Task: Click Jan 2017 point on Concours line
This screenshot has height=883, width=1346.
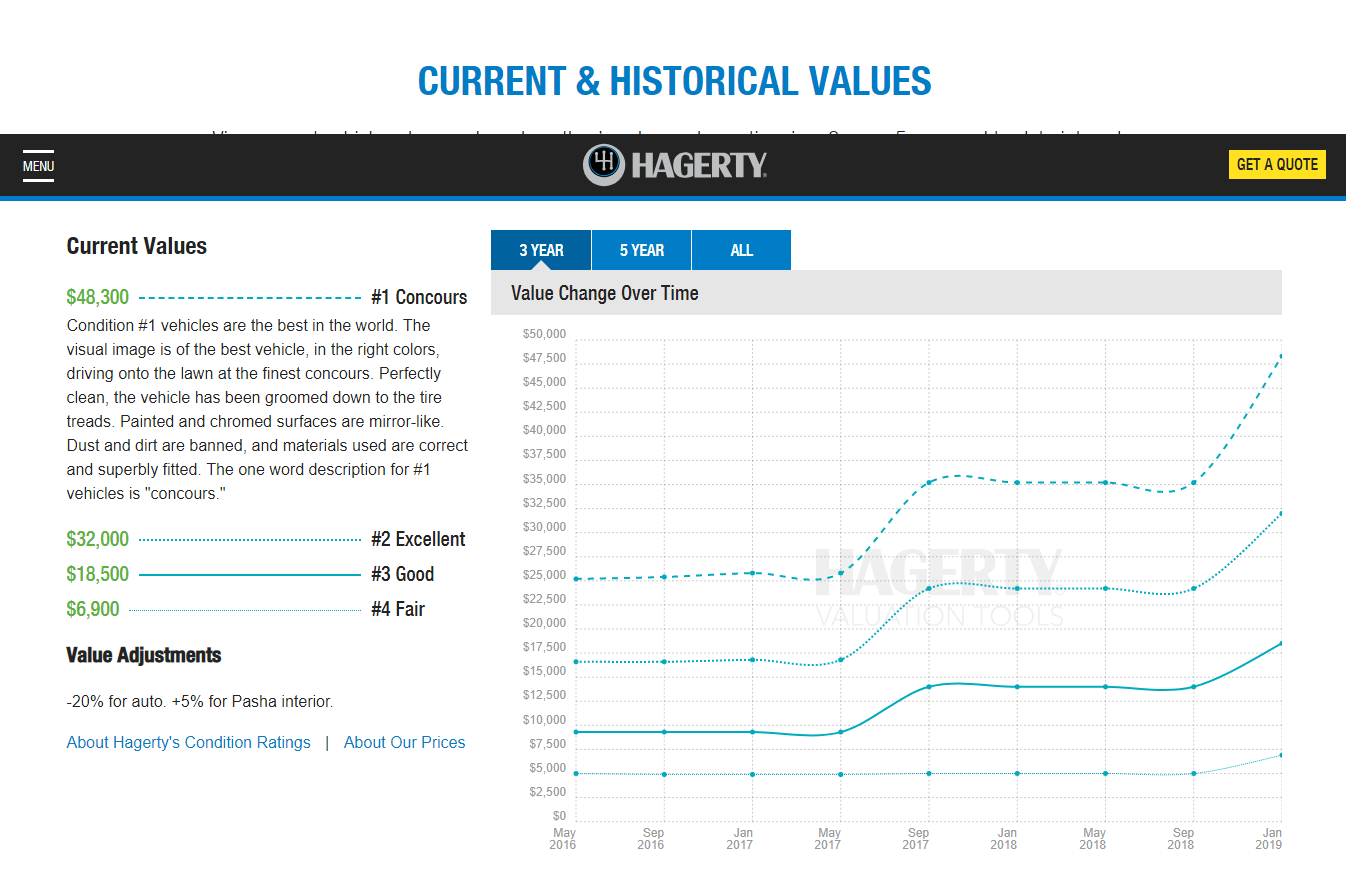Action: [752, 572]
